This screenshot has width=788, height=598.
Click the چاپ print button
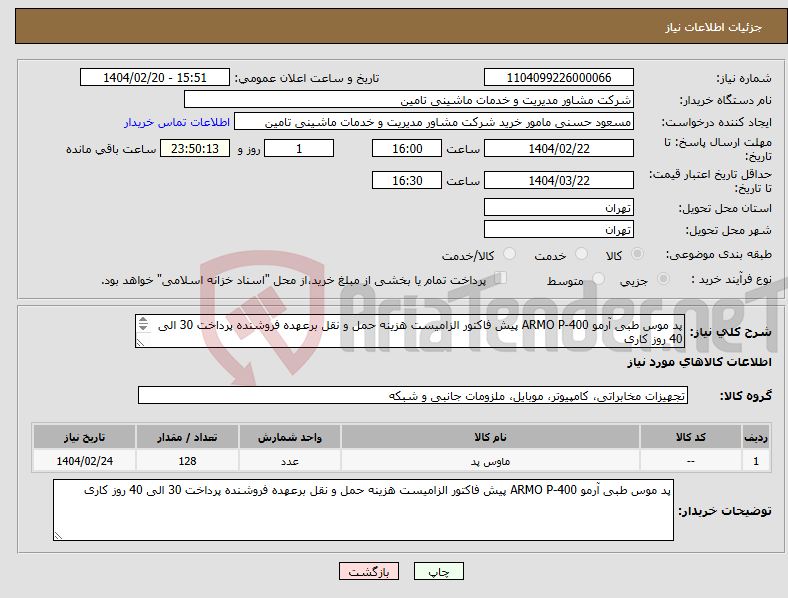coord(439,571)
